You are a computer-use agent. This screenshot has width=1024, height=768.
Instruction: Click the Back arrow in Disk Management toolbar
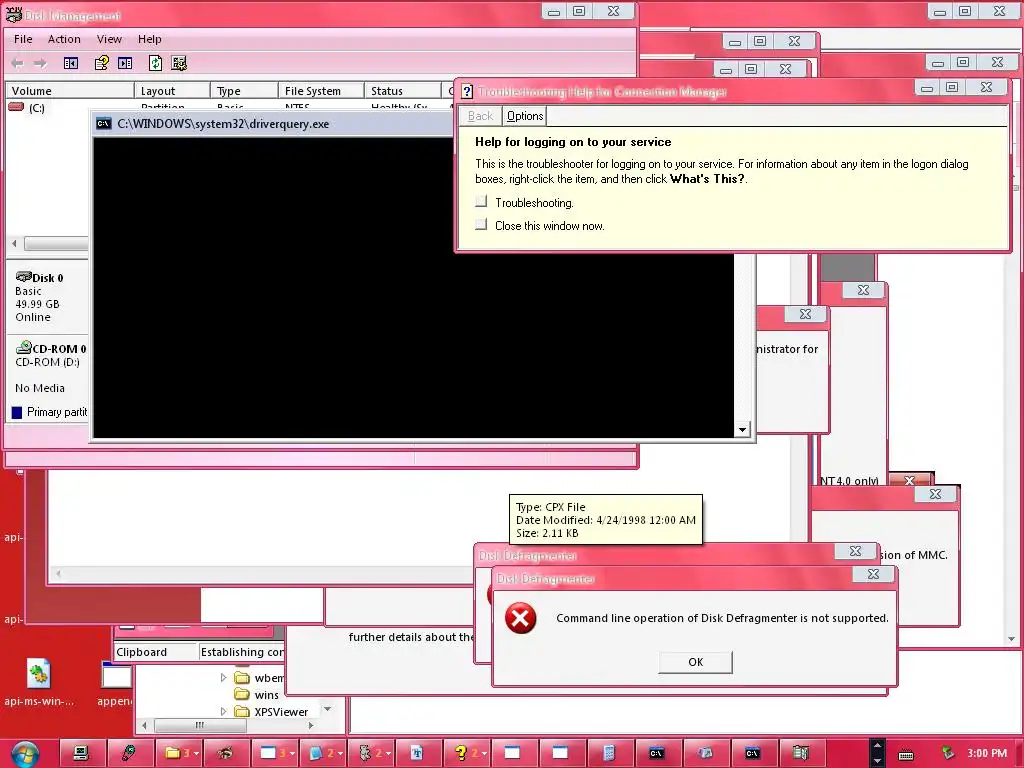pos(18,63)
